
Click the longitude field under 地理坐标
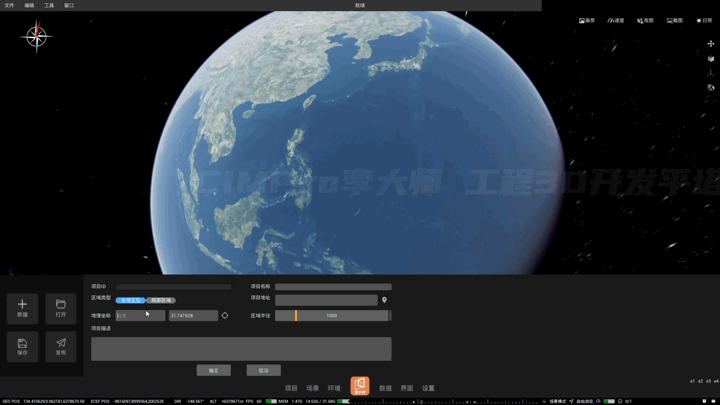coord(140,315)
